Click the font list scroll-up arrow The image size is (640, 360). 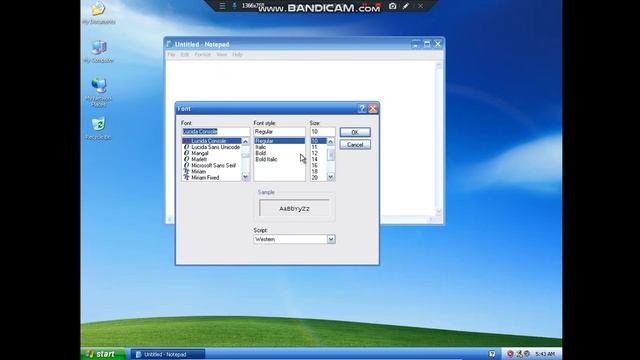(245, 141)
